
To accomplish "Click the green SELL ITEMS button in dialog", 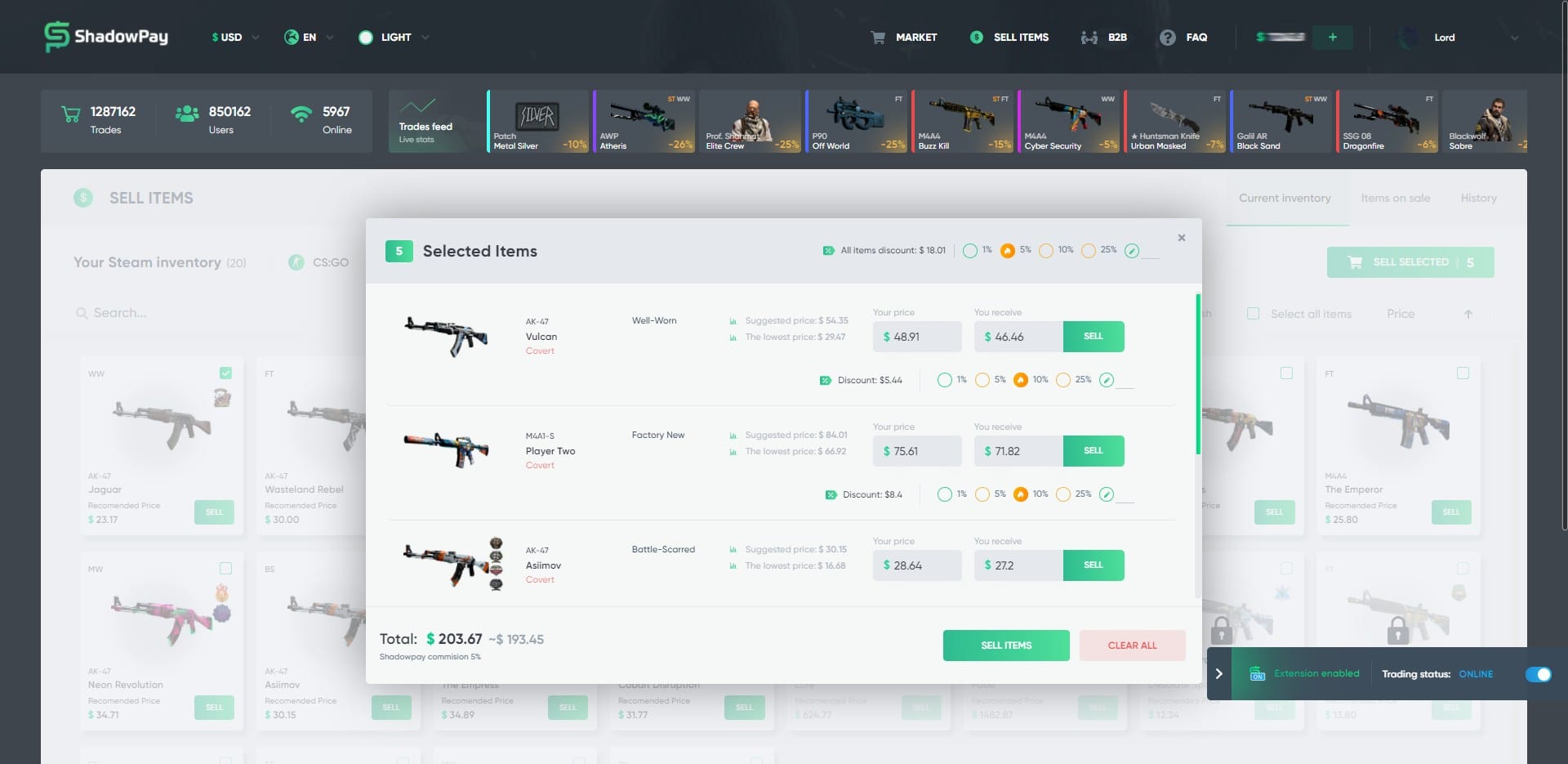I will point(1006,646).
